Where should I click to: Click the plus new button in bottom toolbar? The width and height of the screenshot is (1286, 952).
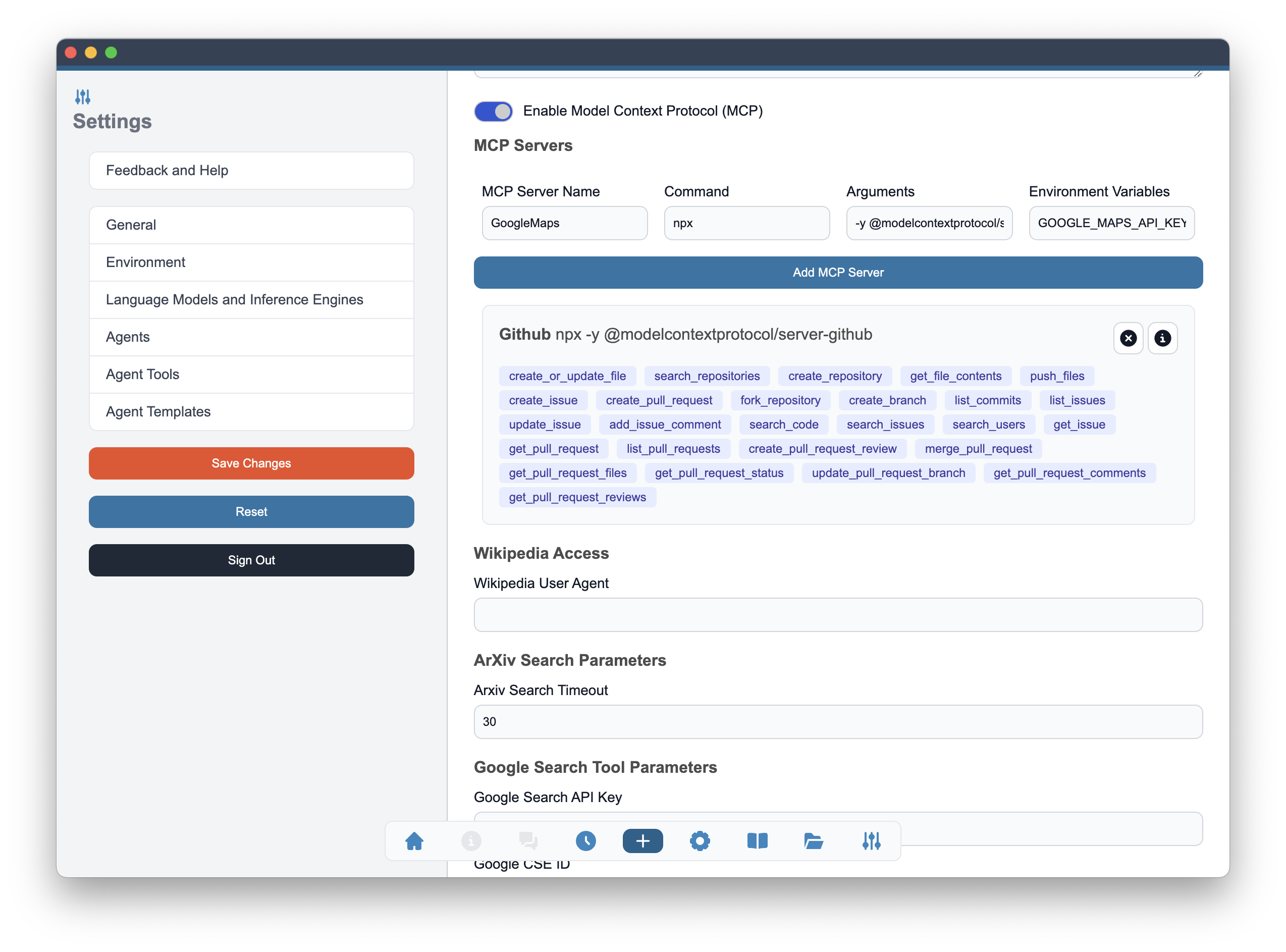[642, 841]
